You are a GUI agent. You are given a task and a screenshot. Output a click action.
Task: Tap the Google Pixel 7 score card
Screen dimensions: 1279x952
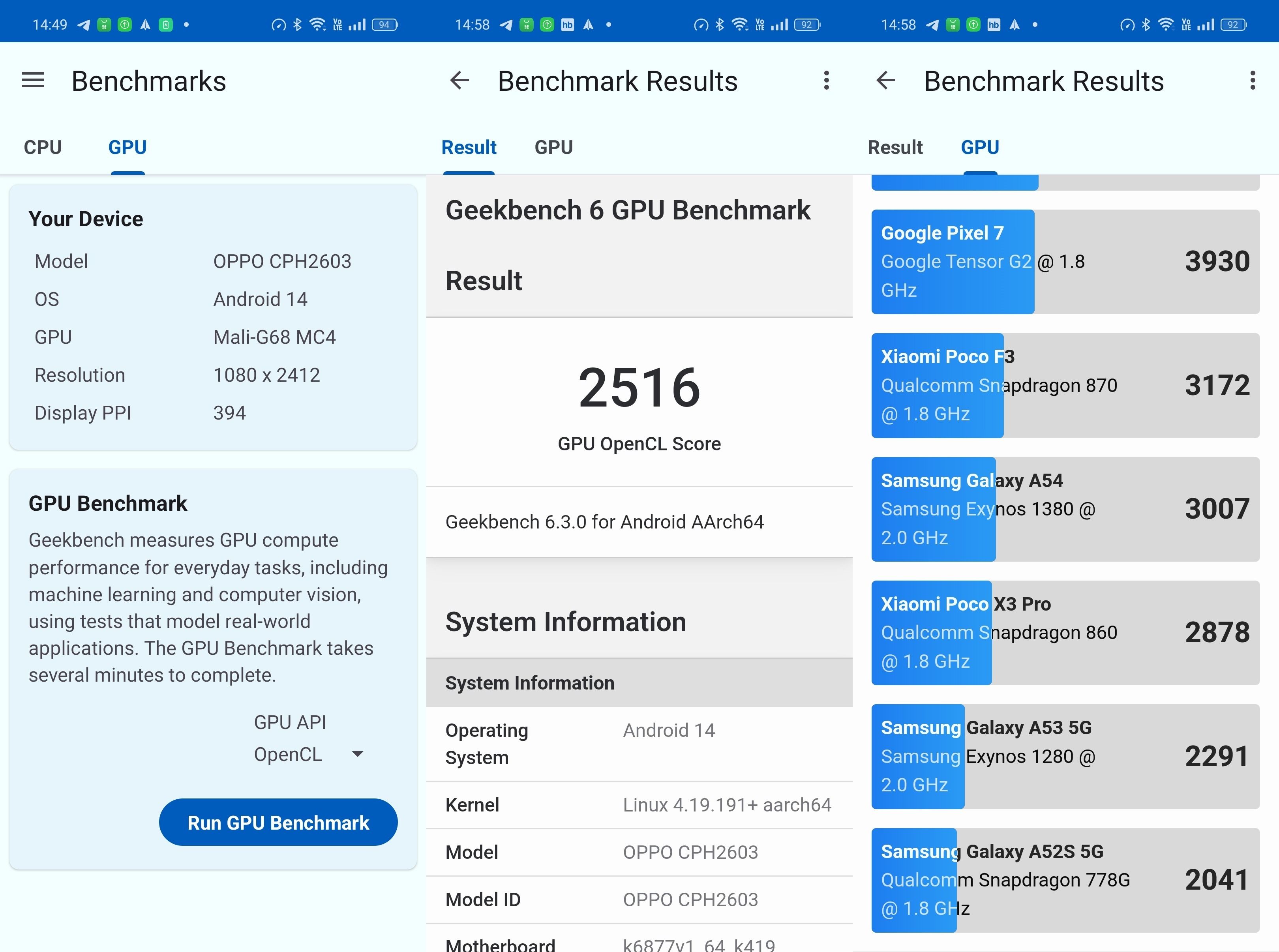(1065, 262)
